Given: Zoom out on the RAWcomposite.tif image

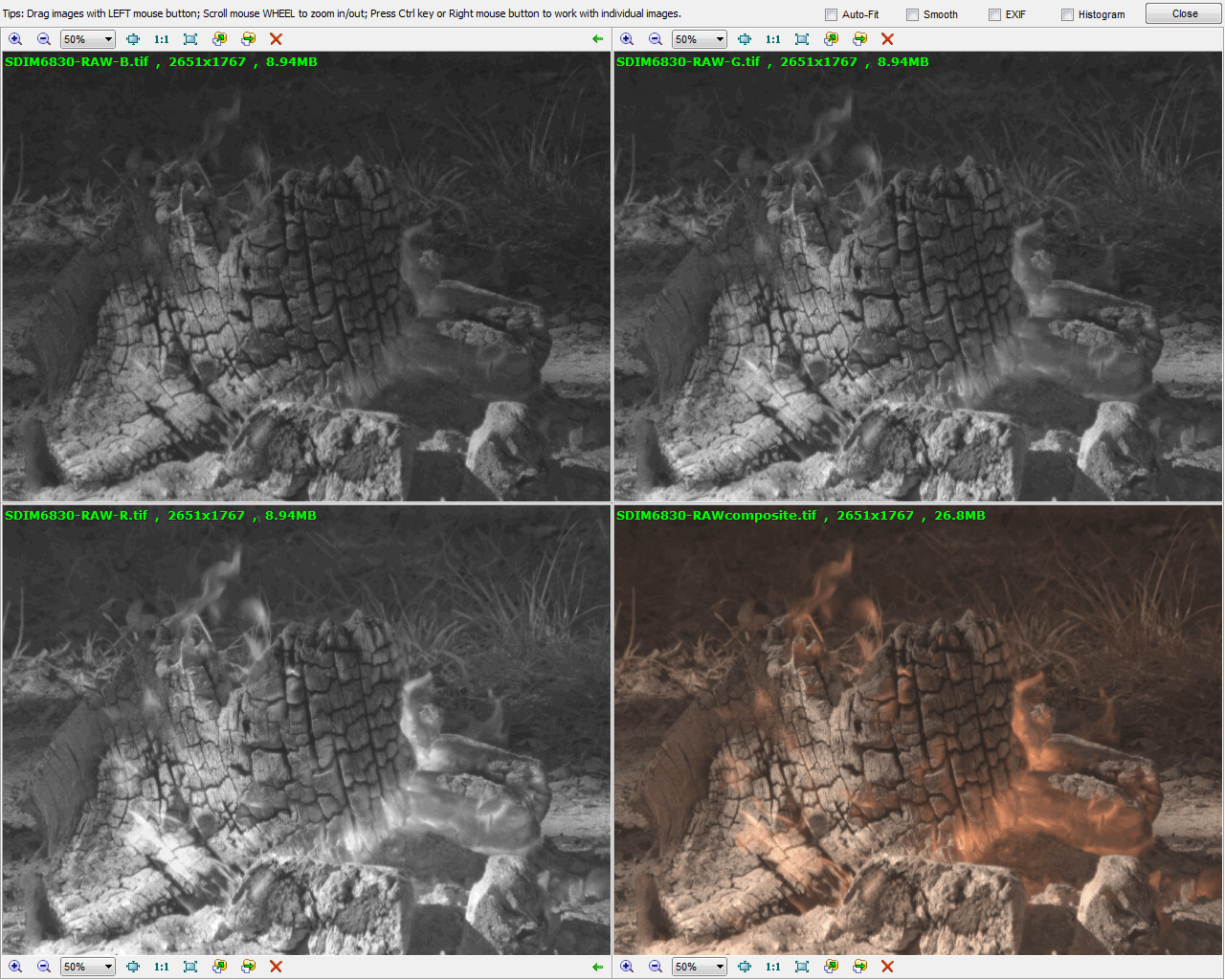Looking at the screenshot, I should click(656, 967).
